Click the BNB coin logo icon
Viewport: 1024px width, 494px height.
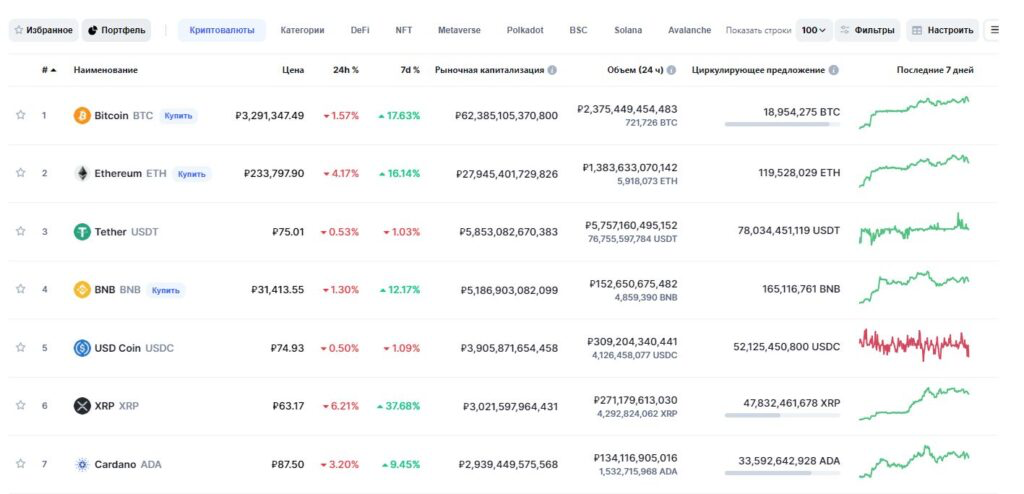pos(82,290)
